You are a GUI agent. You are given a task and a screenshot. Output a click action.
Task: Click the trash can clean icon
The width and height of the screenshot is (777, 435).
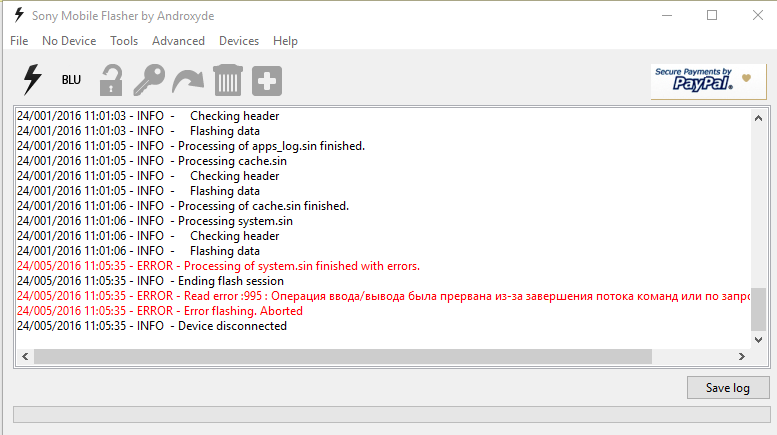pyautogui.click(x=228, y=80)
